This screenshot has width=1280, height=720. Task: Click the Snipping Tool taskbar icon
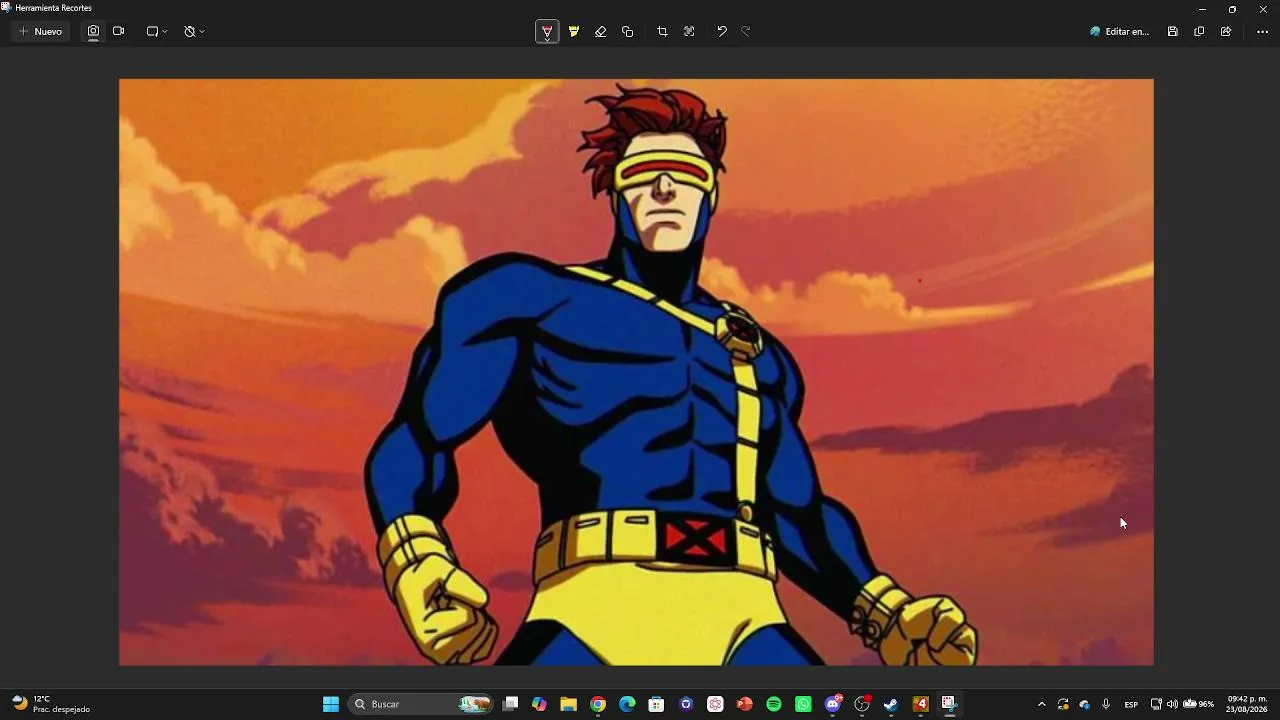tap(949, 704)
